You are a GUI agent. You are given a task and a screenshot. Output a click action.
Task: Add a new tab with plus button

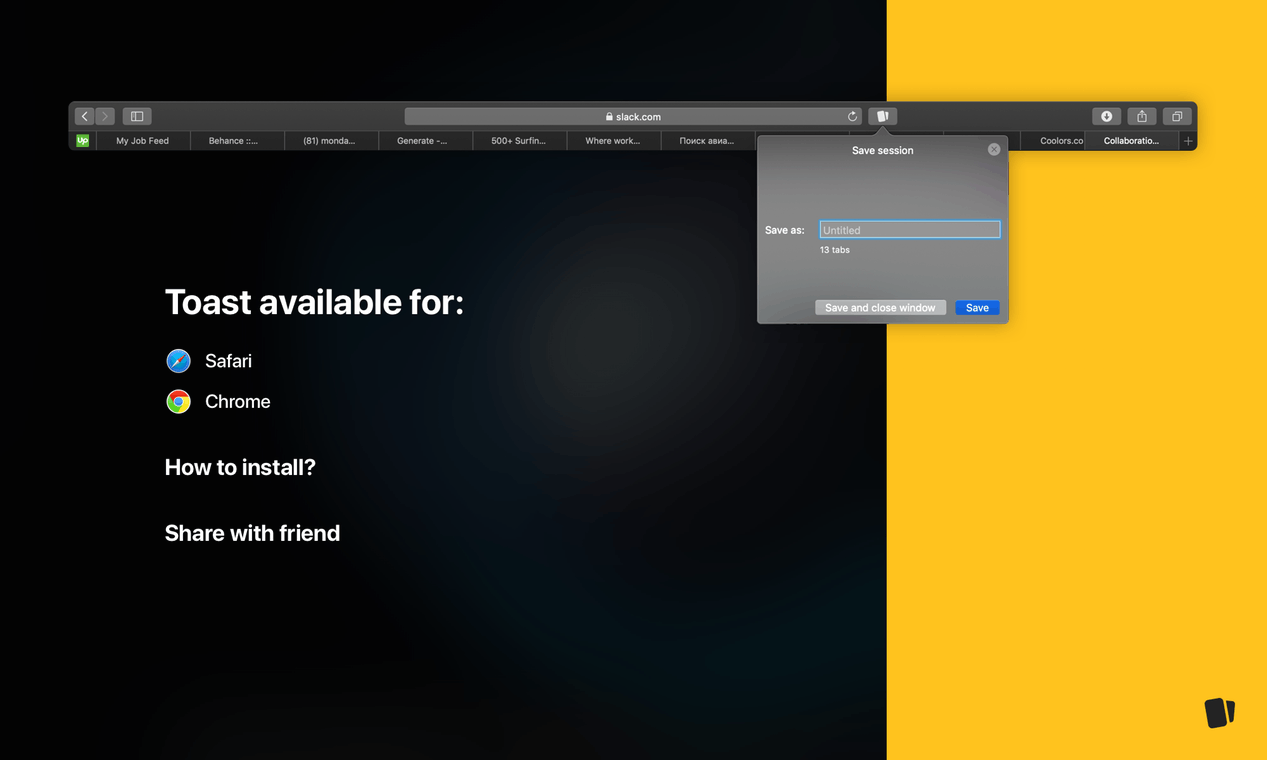1188,141
